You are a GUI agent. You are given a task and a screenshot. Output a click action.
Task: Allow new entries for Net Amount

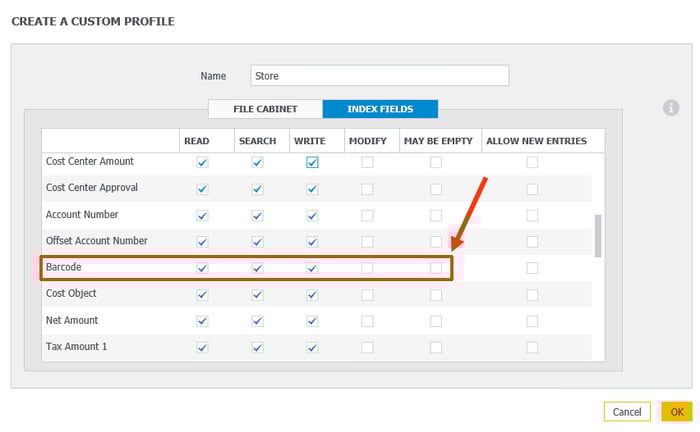(532, 321)
